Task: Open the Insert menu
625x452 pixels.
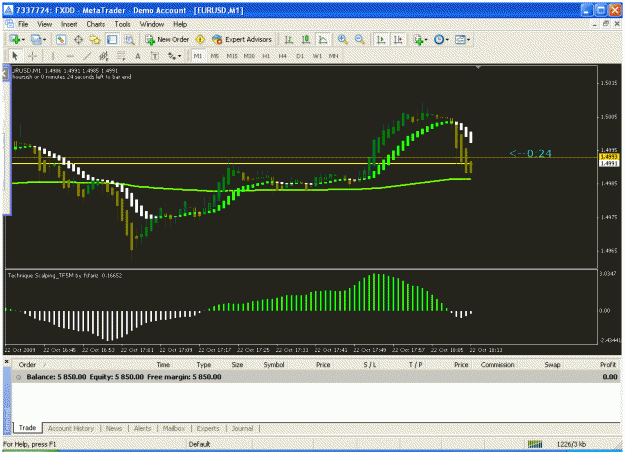Action: click(69, 24)
